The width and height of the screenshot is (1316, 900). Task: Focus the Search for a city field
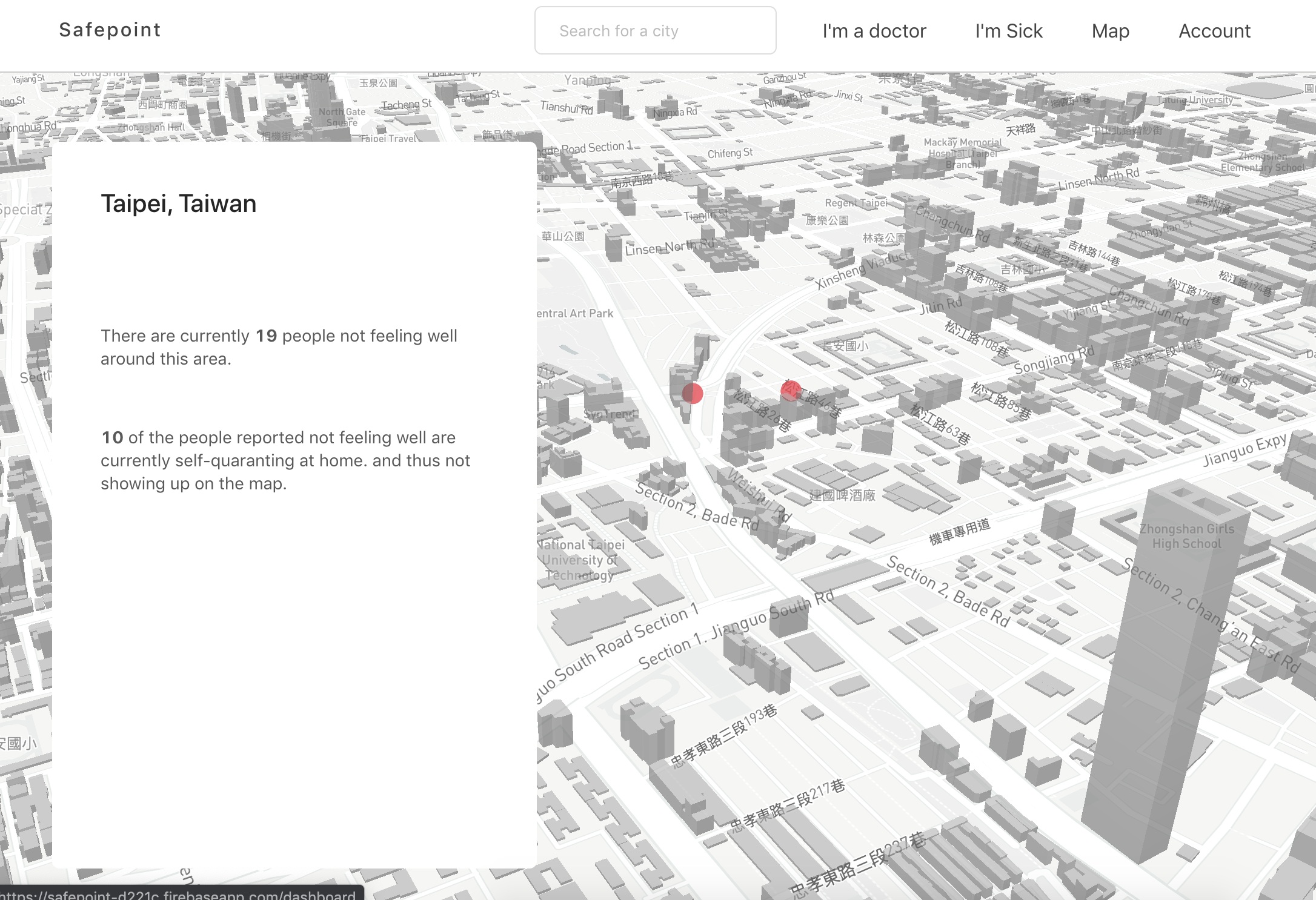pyautogui.click(x=655, y=31)
